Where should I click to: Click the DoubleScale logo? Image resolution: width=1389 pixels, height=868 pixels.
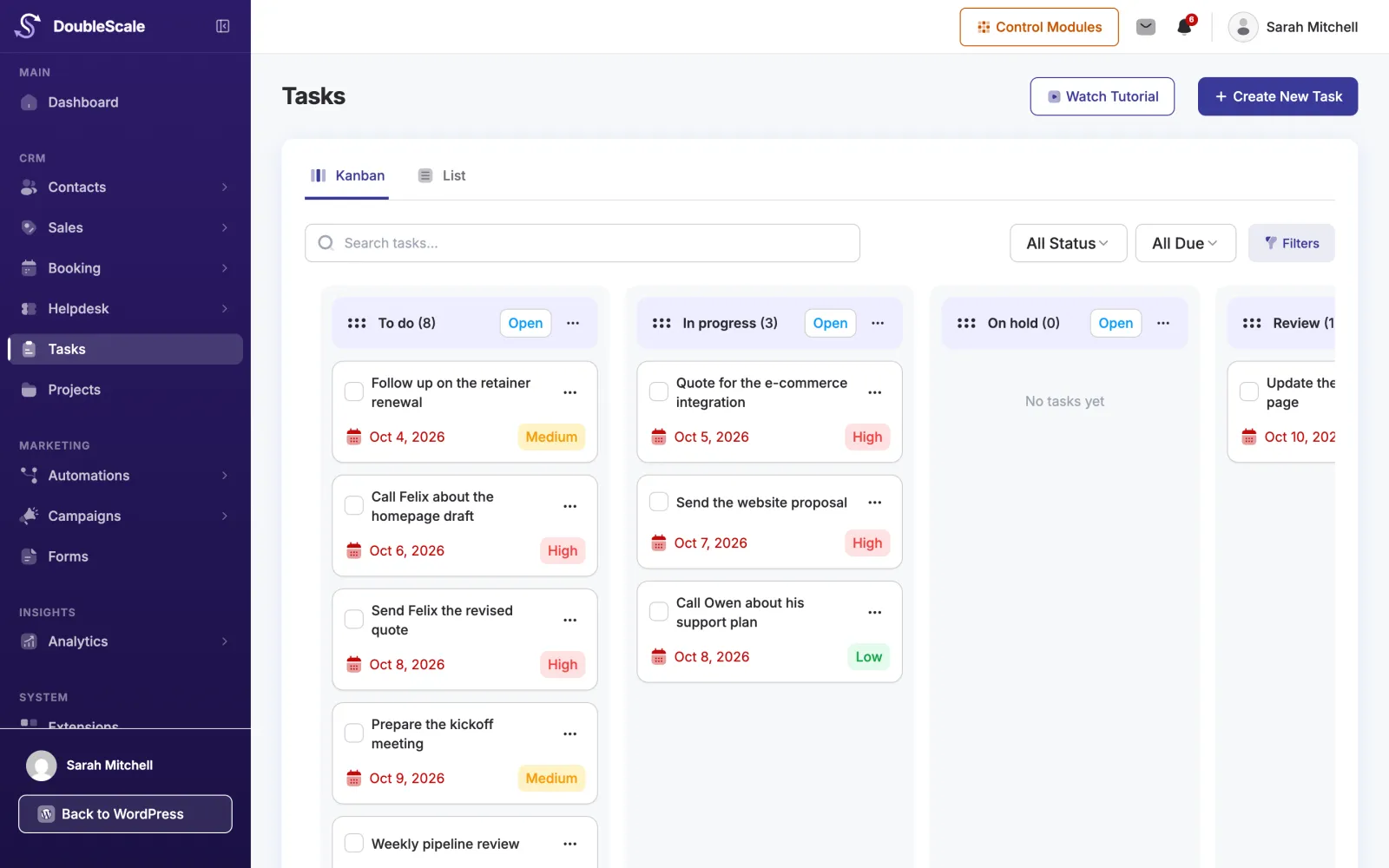click(x=80, y=26)
